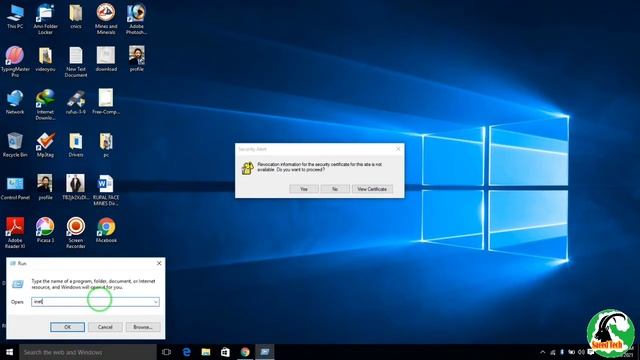The image size is (640, 360).
Task: Open the This PC desktop icon
Action: pyautogui.click(x=15, y=16)
